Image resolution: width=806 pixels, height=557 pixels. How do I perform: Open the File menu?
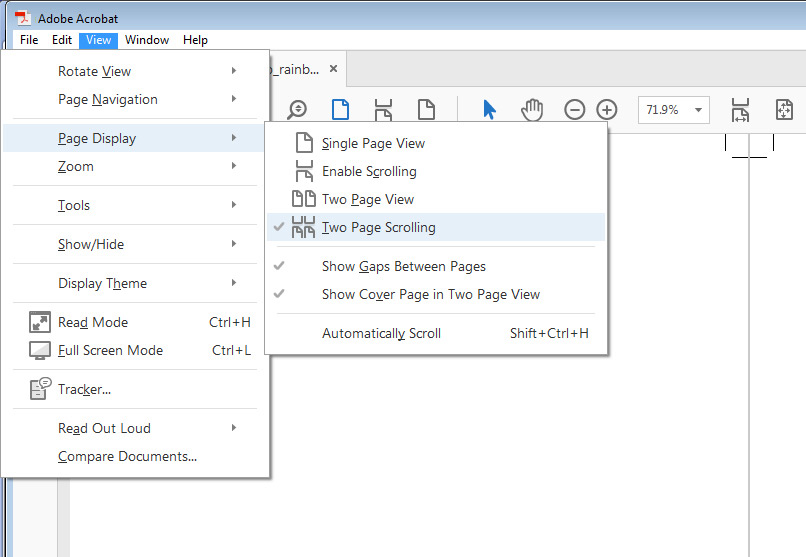[x=29, y=40]
